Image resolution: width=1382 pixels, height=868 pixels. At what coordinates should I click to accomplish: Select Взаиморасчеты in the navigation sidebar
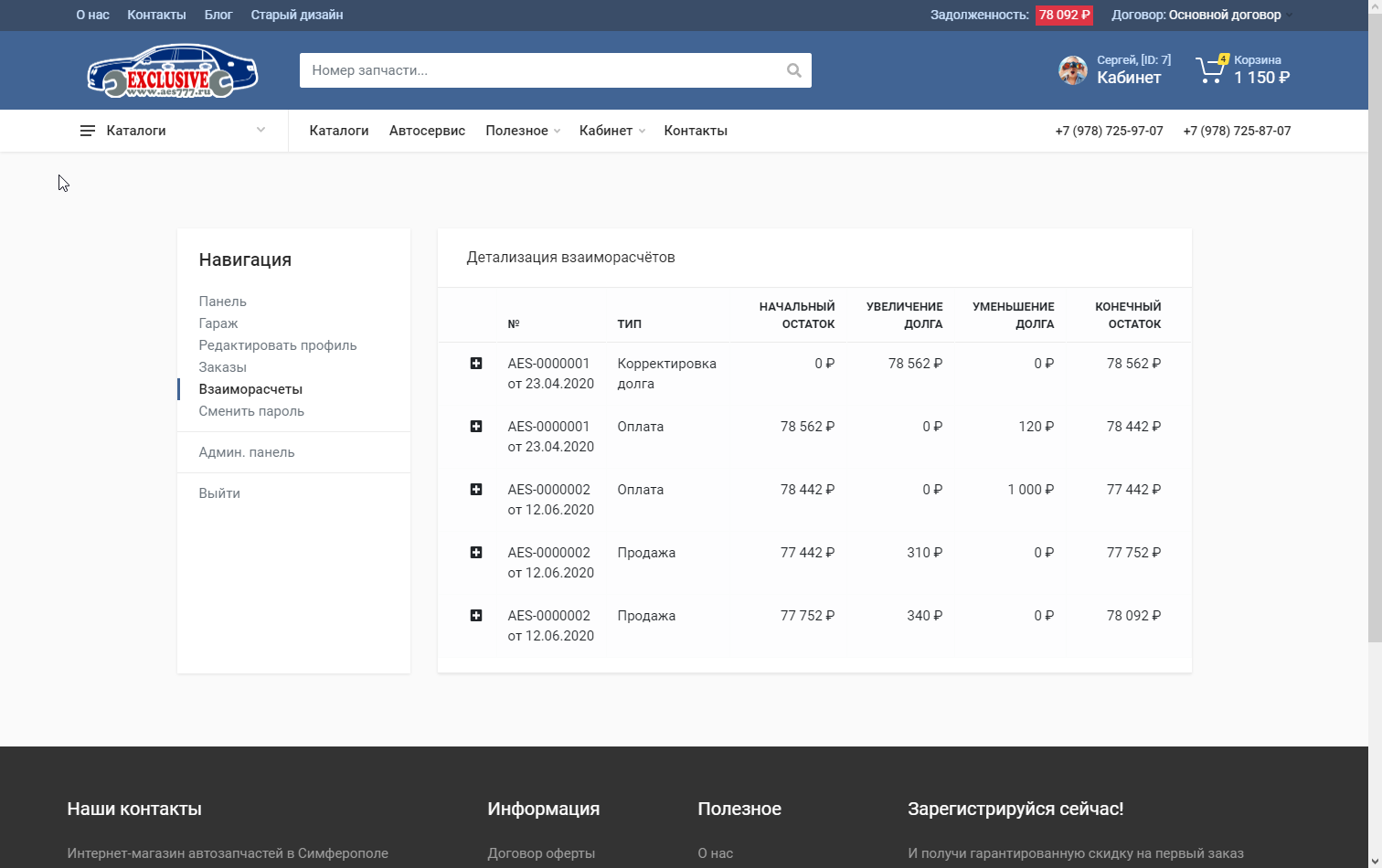(x=250, y=389)
